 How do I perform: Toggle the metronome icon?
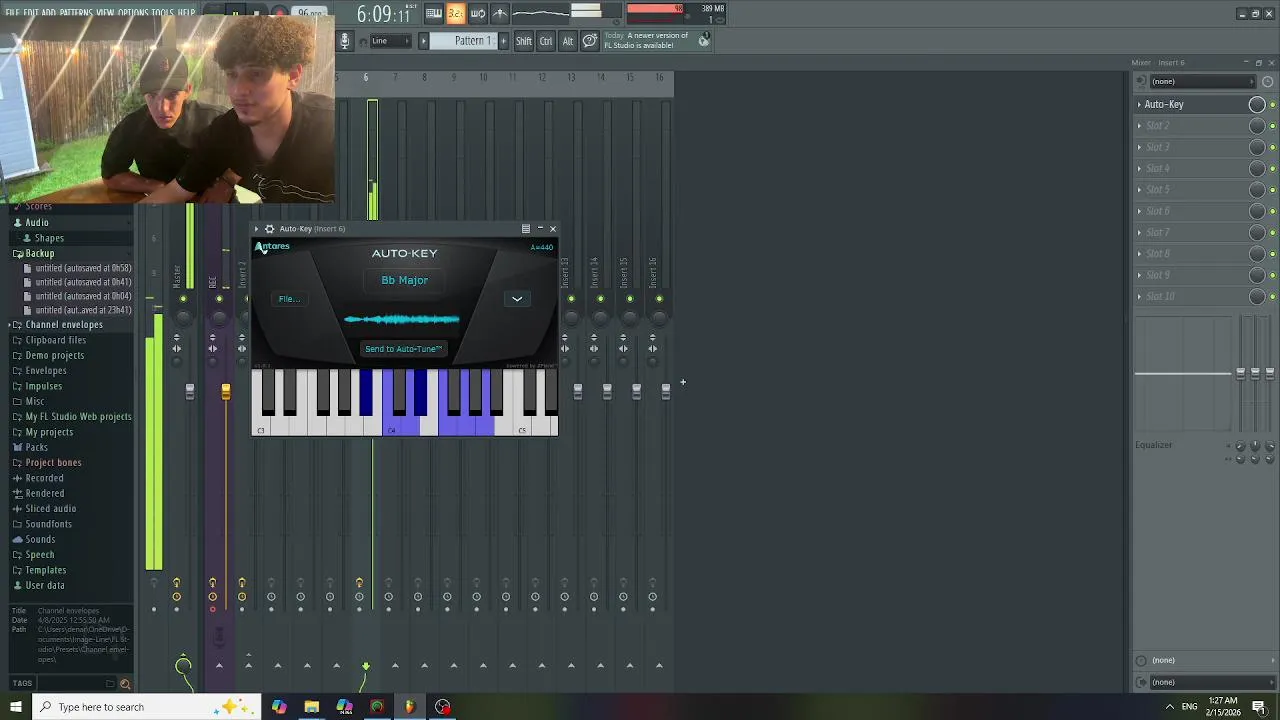tap(500, 13)
